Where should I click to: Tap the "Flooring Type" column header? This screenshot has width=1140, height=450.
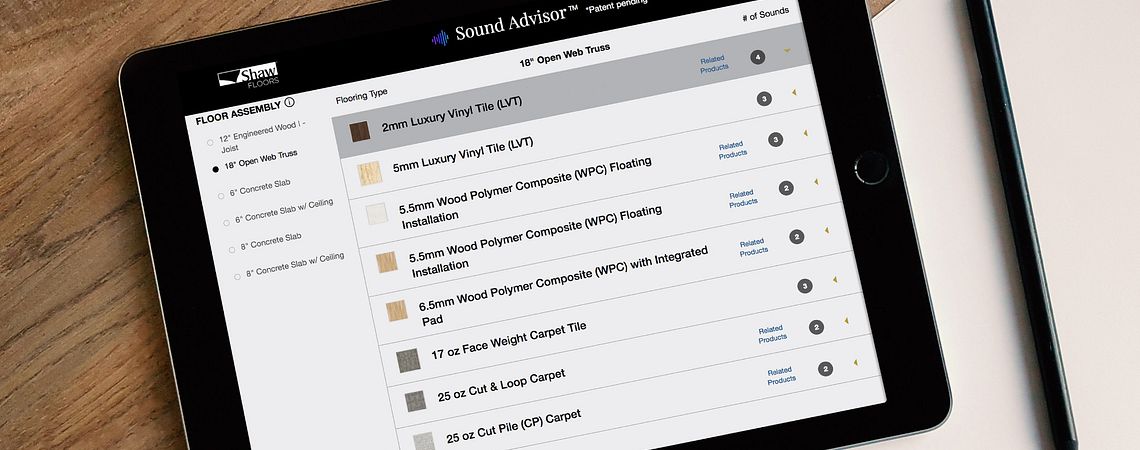tap(362, 95)
